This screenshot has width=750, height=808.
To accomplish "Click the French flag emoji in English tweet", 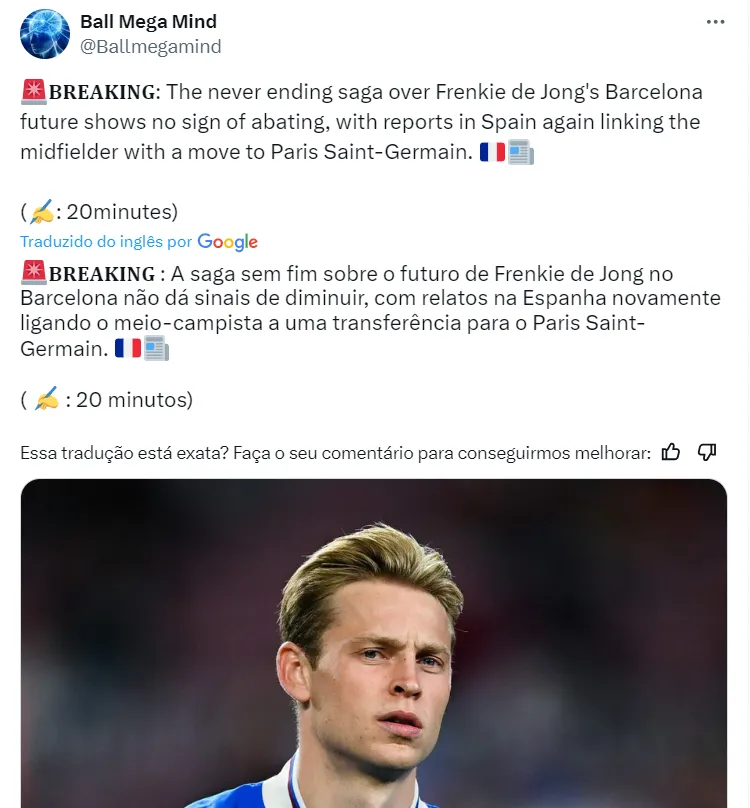I will (x=492, y=153).
